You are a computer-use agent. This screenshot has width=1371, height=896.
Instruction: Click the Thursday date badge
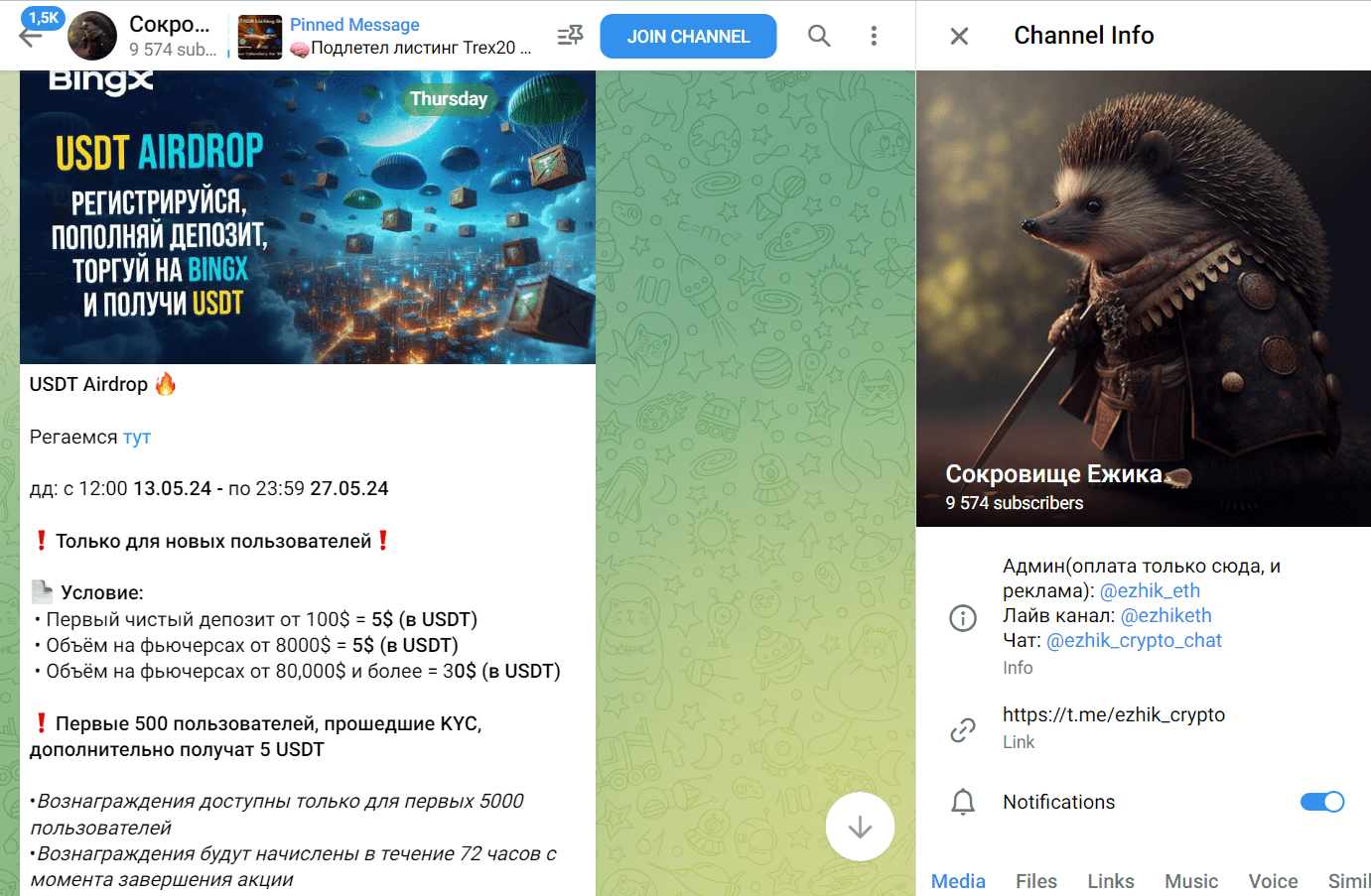coord(449,99)
